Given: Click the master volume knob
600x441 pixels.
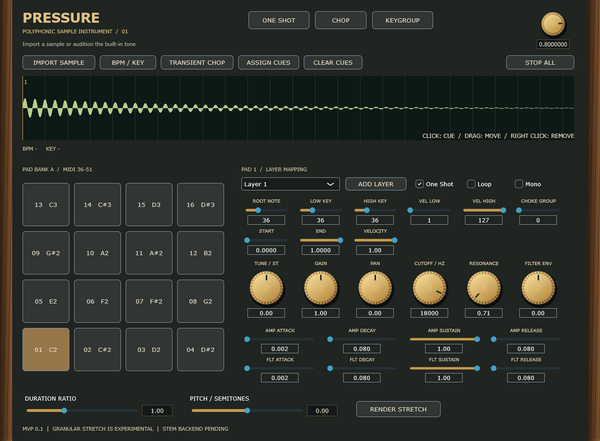Looking at the screenshot, I should coord(553,24).
